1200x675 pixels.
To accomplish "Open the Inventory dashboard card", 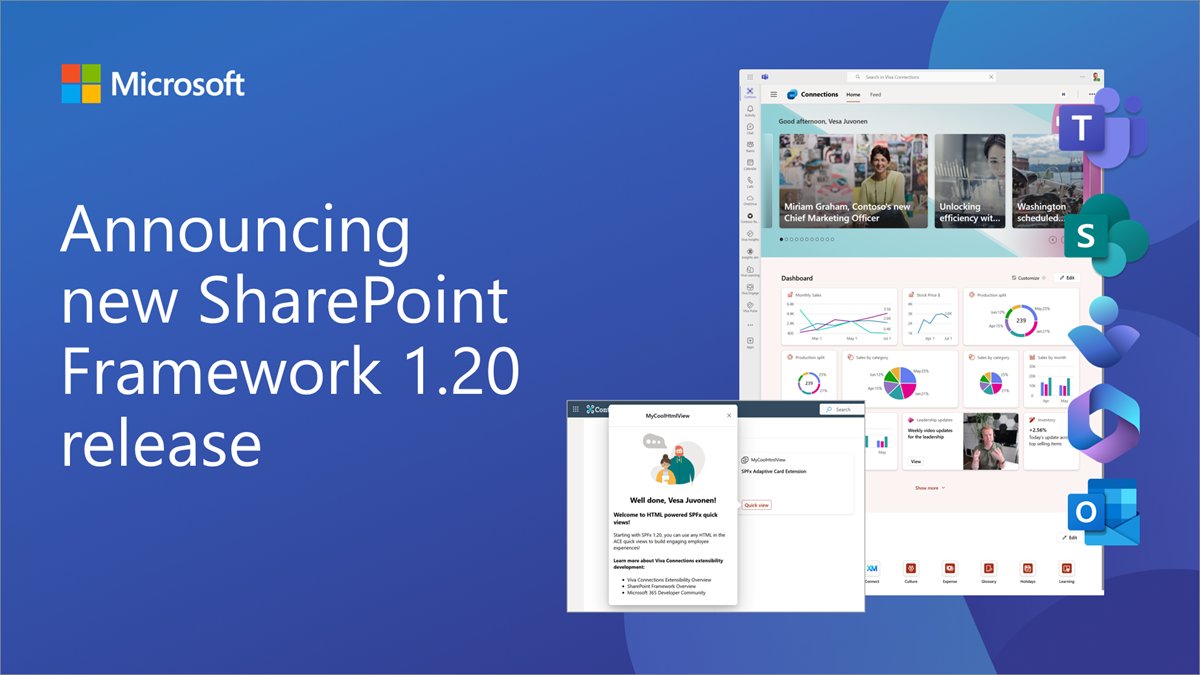I will pyautogui.click(x=1051, y=440).
